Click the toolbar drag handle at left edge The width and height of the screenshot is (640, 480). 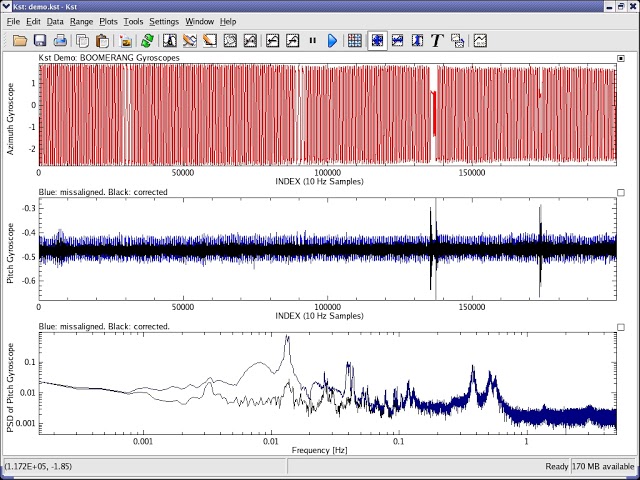point(6,40)
